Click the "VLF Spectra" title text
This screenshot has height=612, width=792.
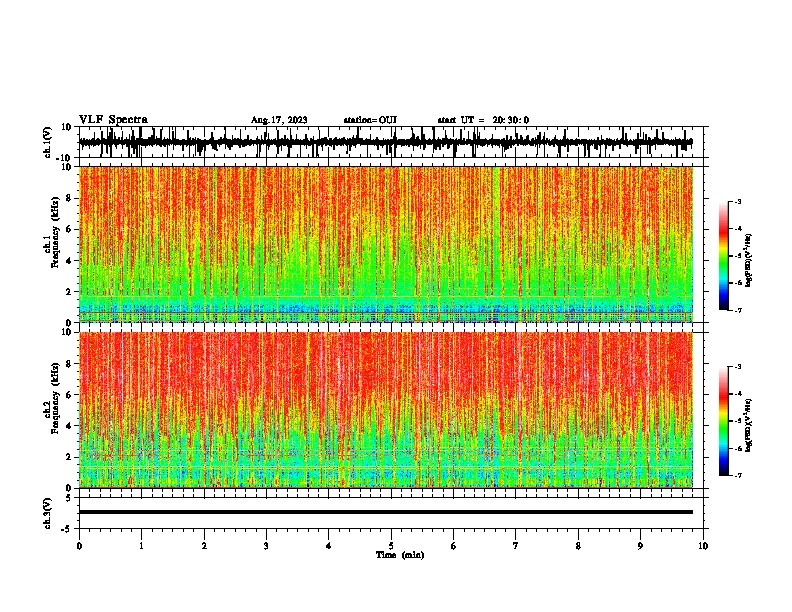[x=113, y=120]
